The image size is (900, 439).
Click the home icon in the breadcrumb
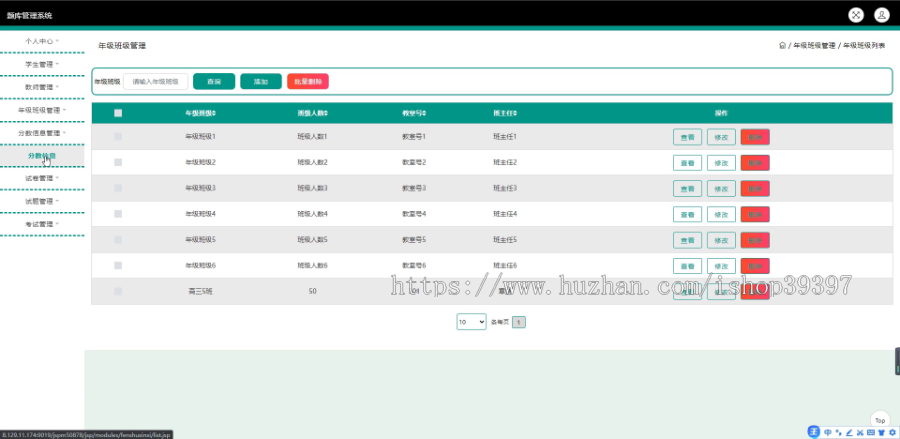point(782,45)
